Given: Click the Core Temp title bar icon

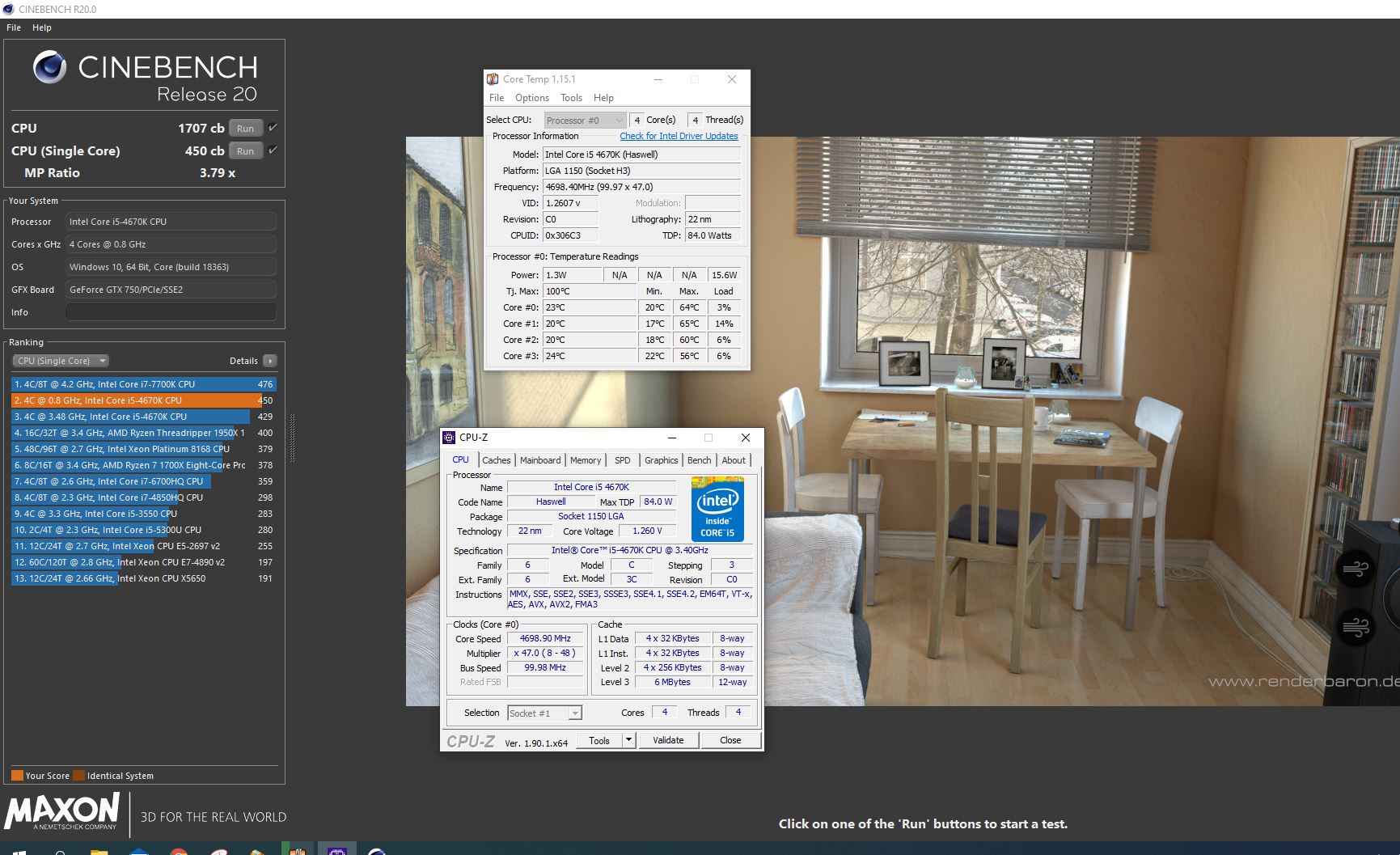Looking at the screenshot, I should tap(493, 79).
